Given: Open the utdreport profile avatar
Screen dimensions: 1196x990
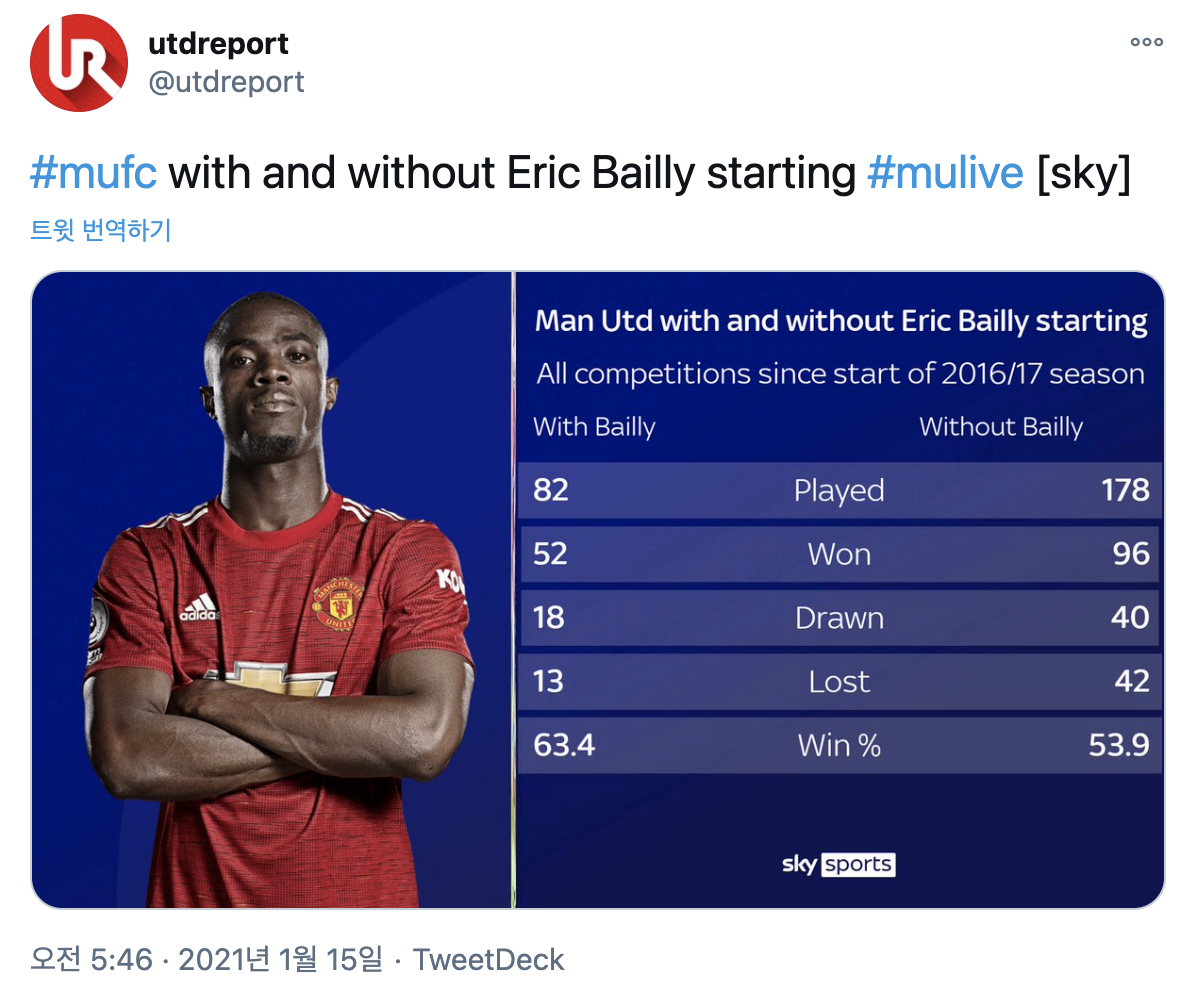Looking at the screenshot, I should point(79,63).
